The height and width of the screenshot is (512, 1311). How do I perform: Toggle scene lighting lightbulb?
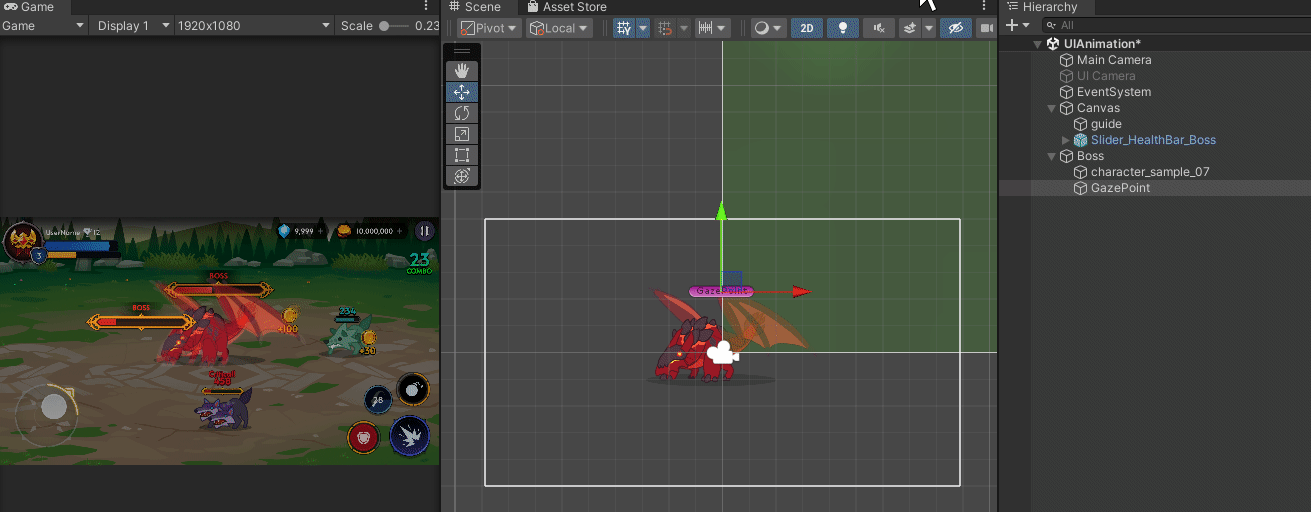843,28
